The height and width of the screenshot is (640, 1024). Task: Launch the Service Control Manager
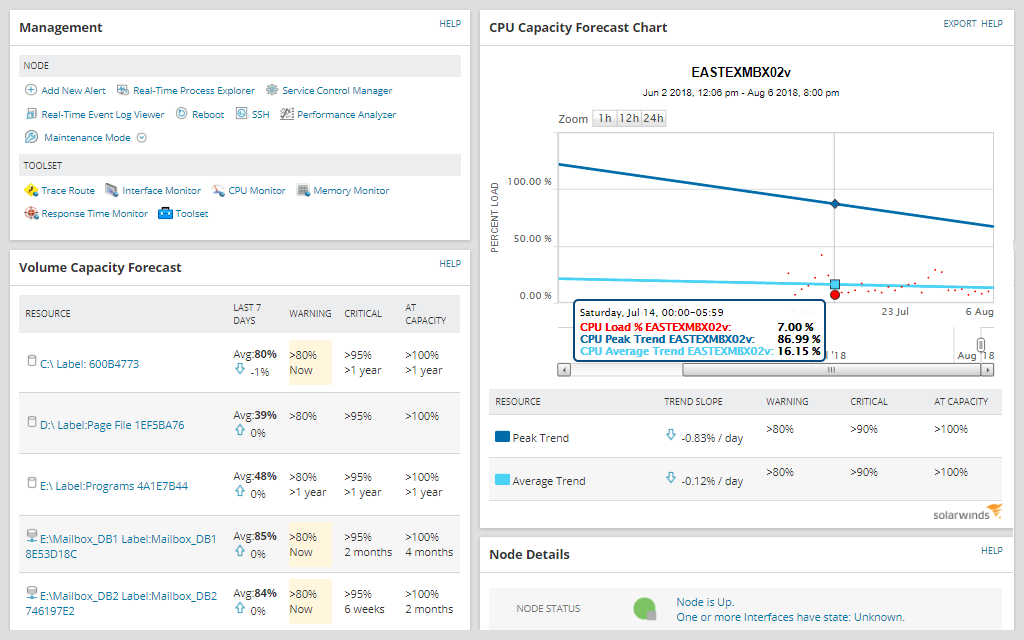coord(338,90)
